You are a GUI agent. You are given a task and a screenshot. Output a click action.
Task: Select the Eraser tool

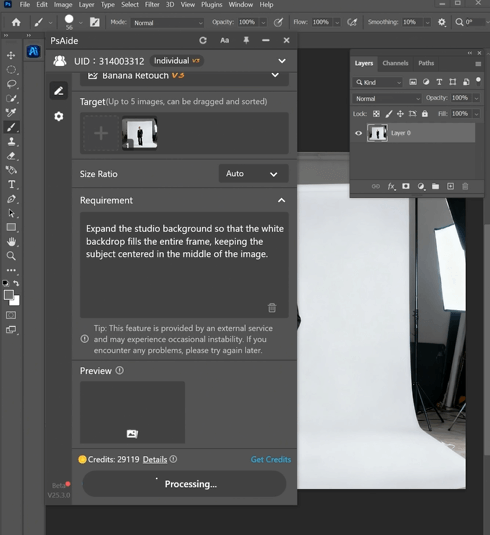coord(11,156)
